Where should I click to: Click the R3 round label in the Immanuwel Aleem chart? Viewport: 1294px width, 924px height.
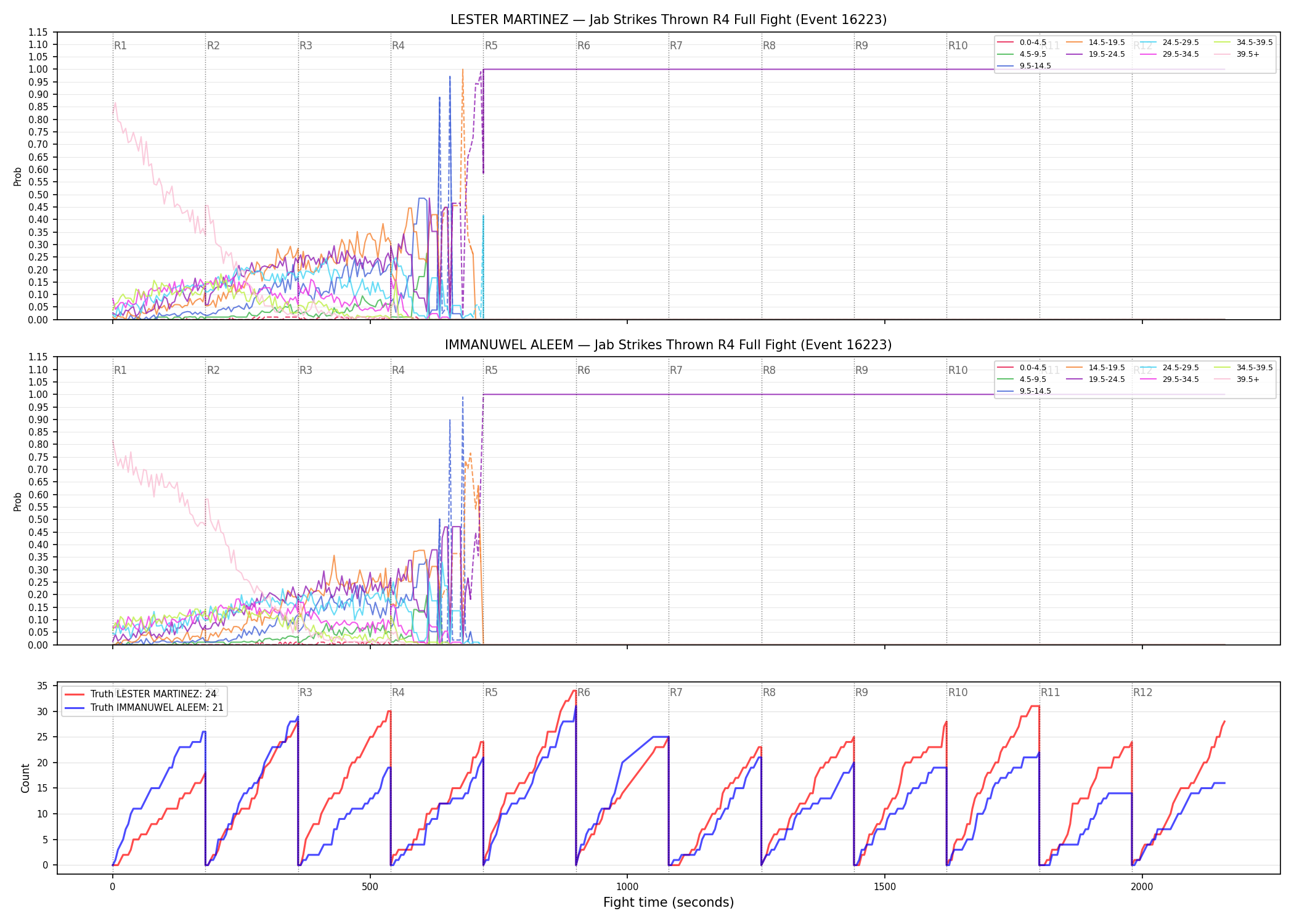tap(306, 370)
